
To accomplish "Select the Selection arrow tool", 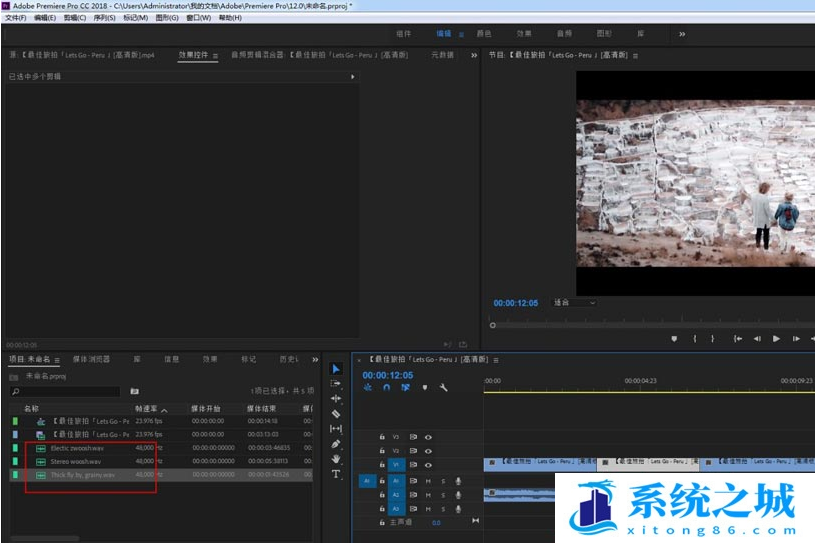I will click(336, 369).
